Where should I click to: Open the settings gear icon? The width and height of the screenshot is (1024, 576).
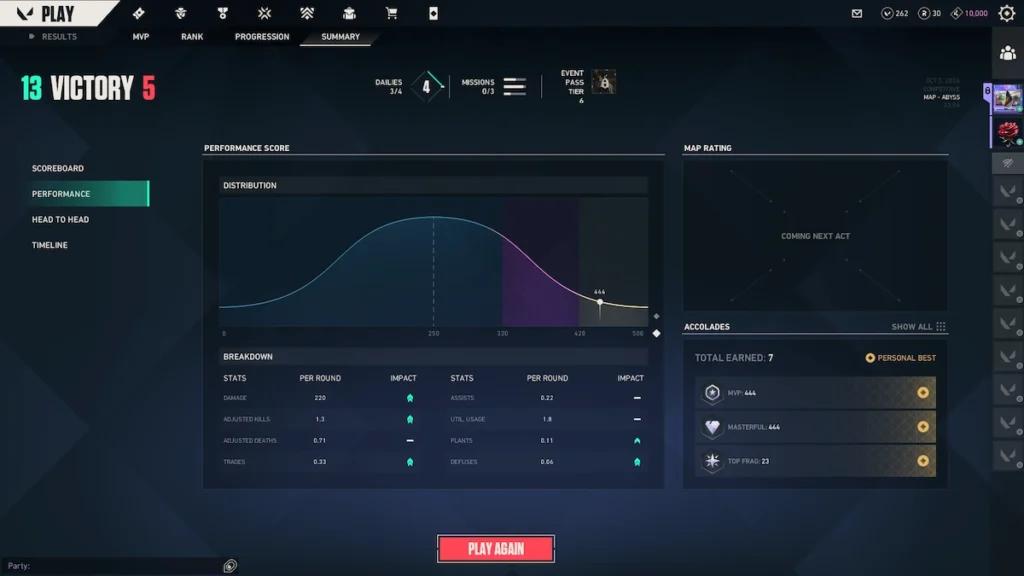[1007, 13]
